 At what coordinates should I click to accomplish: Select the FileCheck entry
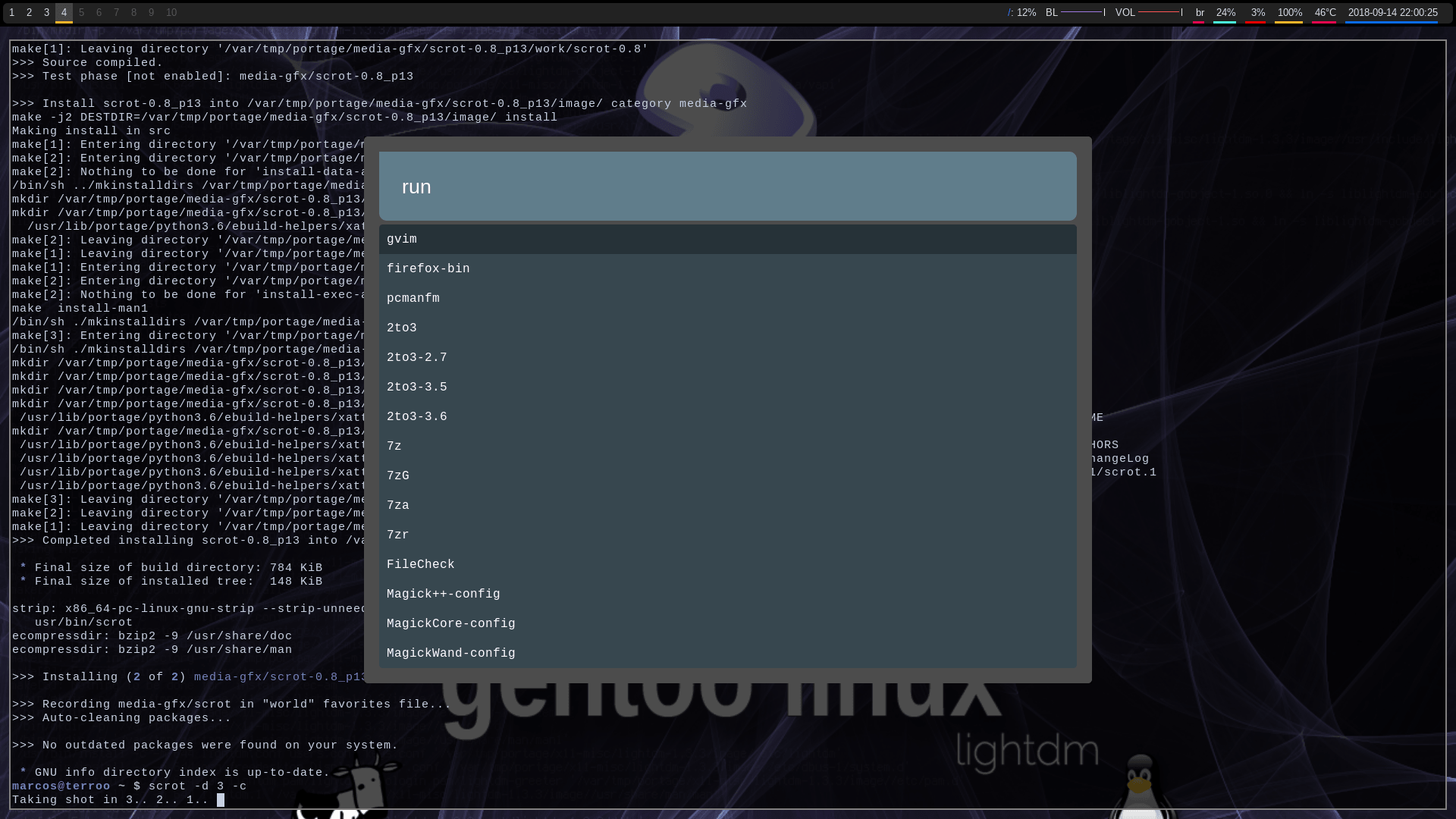[728, 564]
